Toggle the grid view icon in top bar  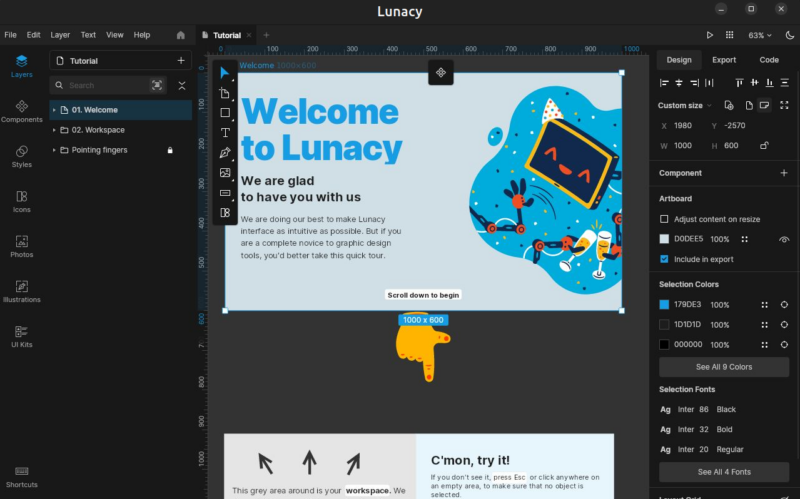point(730,35)
